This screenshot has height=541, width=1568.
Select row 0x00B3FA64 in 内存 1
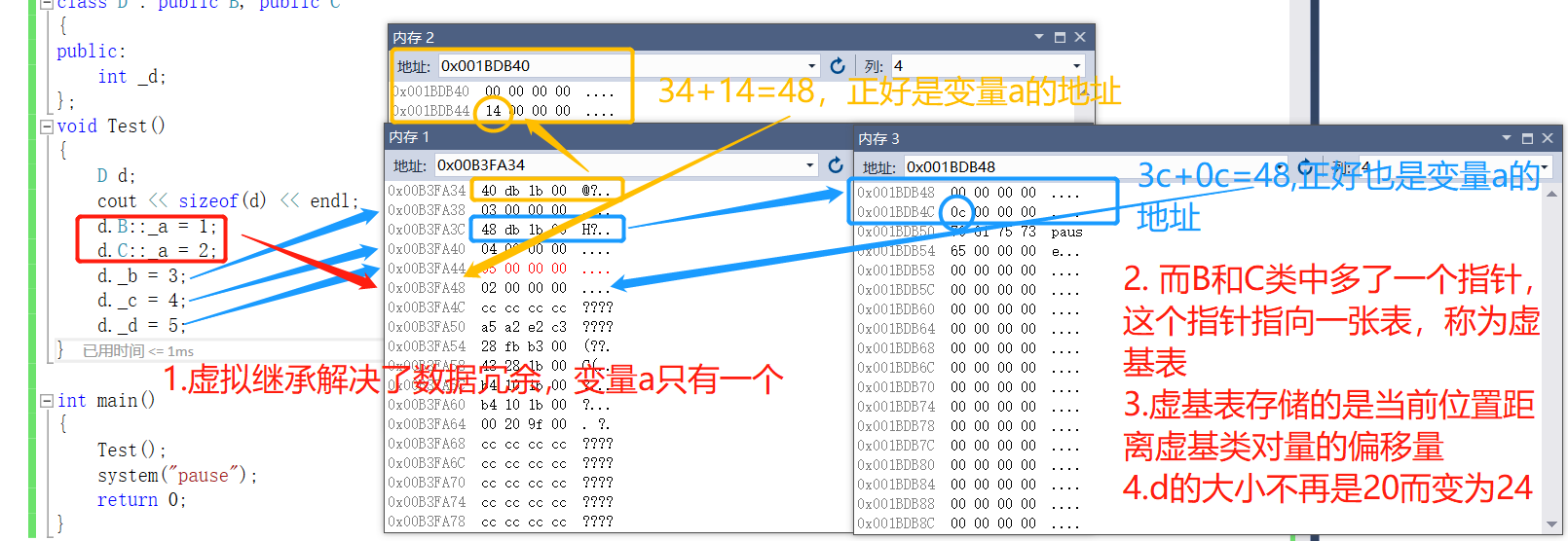(501, 424)
